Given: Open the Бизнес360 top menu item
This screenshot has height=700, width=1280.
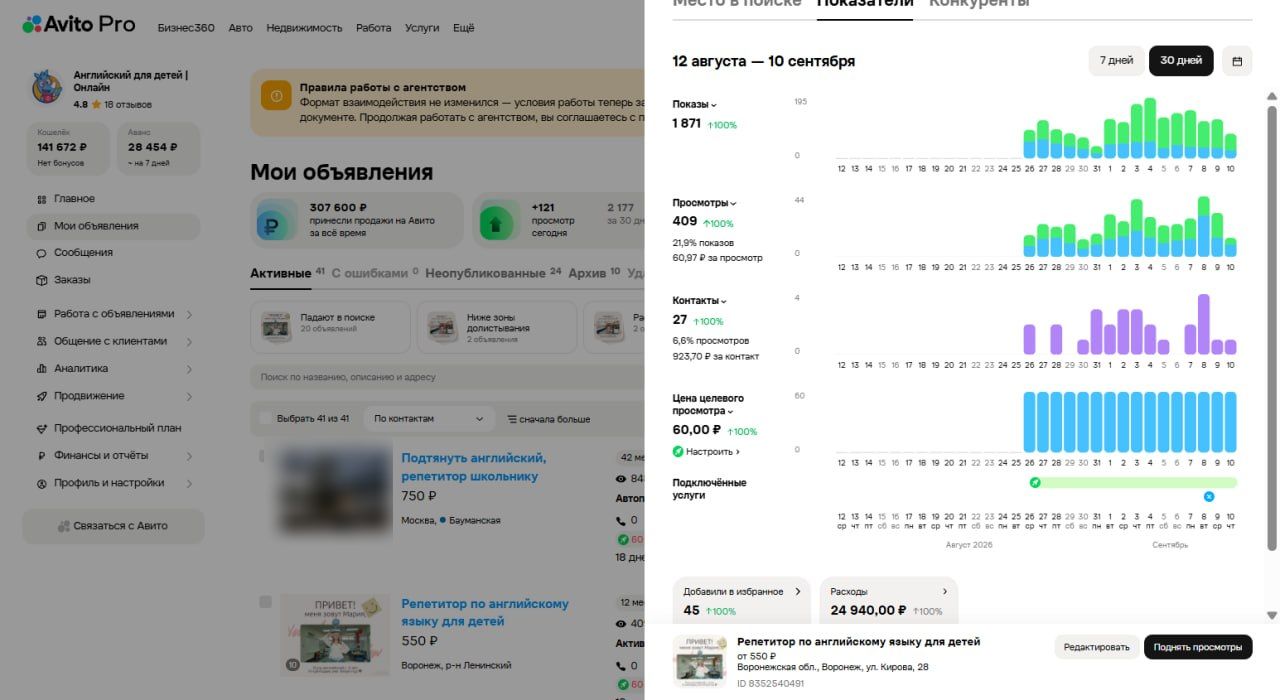Looking at the screenshot, I should (x=186, y=28).
